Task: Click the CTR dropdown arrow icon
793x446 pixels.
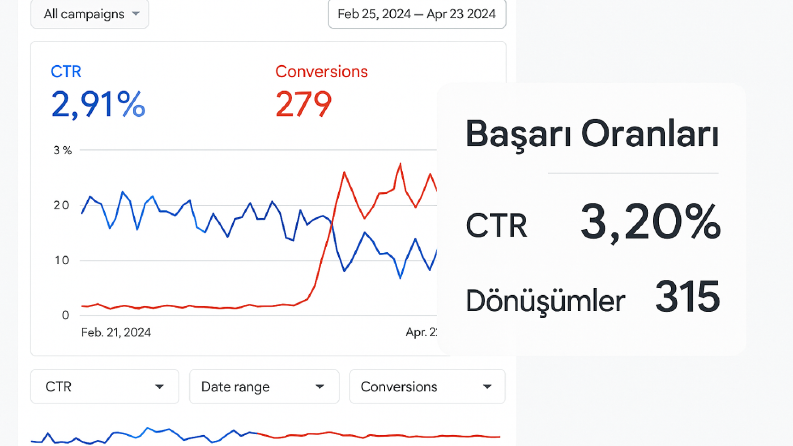Action: click(159, 387)
